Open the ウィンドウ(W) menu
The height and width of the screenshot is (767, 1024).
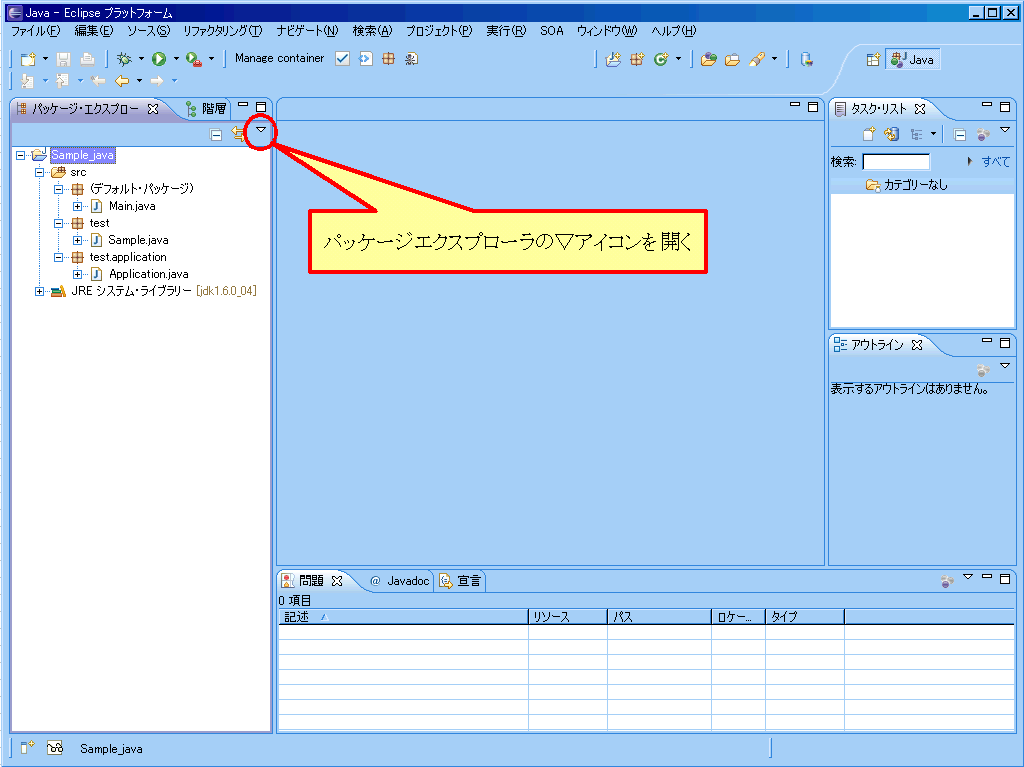coord(607,31)
